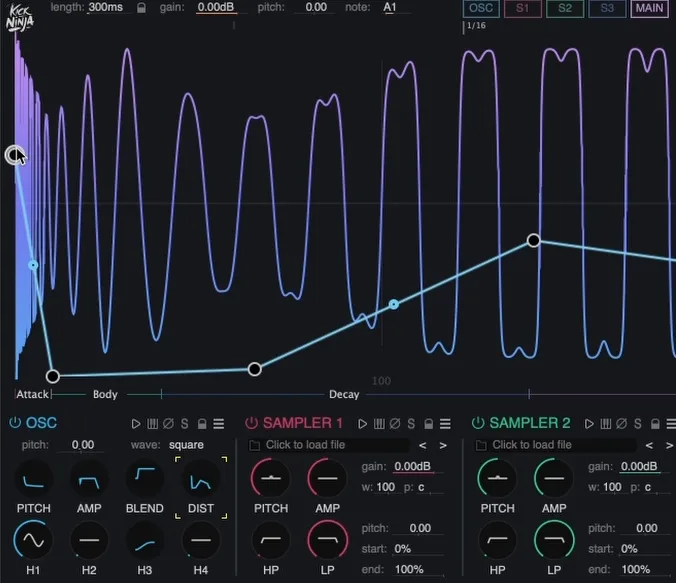
Task: Play the Sampler 2 preview
Action: click(589, 424)
